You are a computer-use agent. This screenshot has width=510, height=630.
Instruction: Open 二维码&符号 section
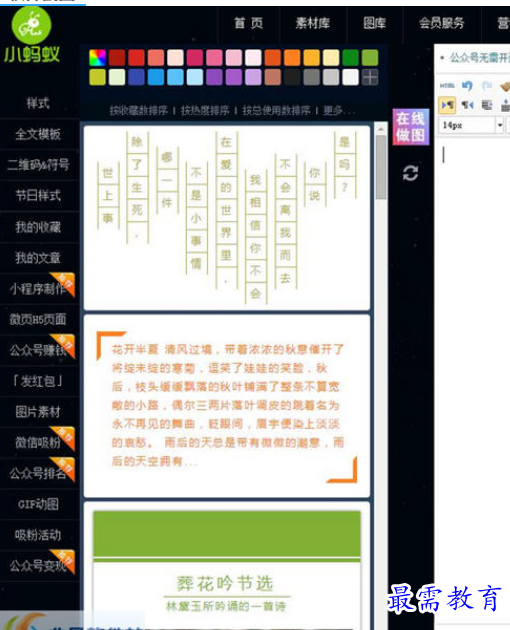point(39,165)
